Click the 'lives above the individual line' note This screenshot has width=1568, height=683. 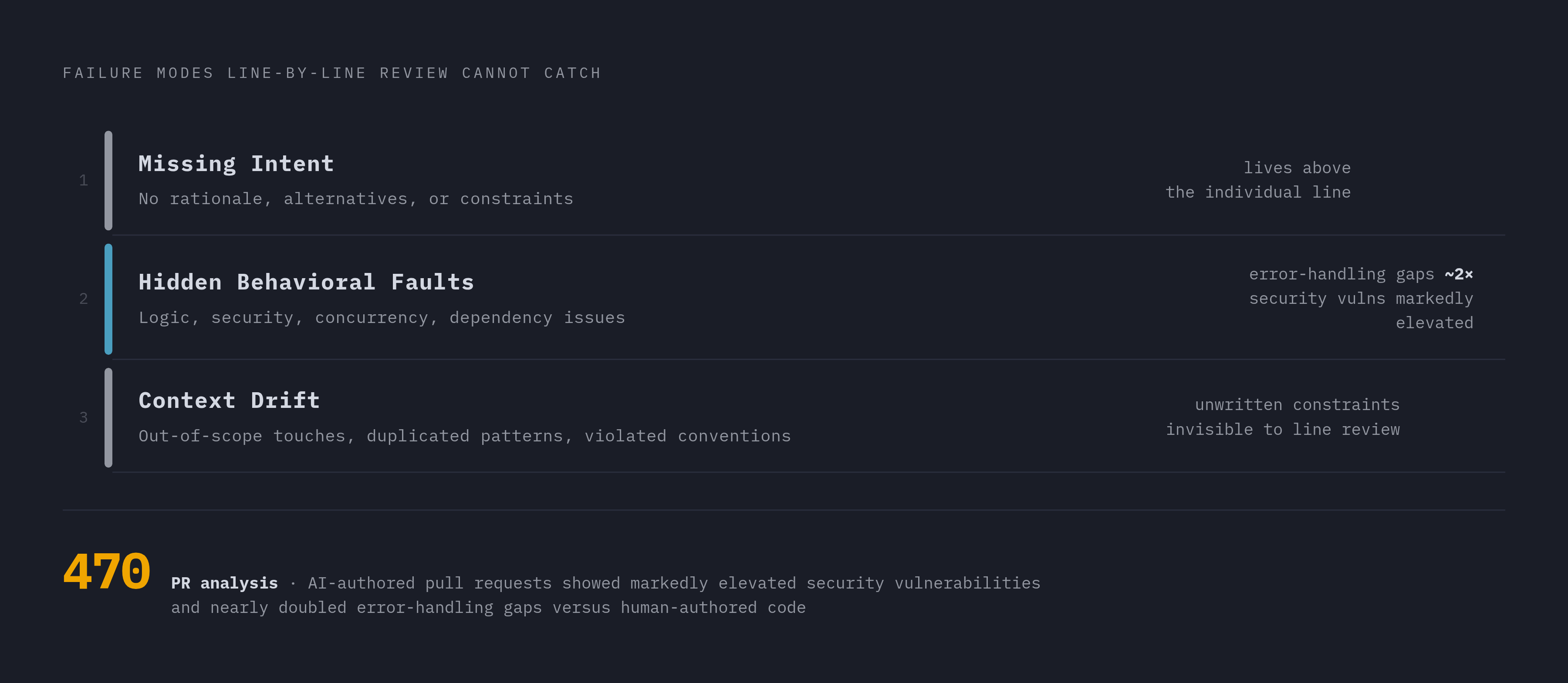point(1258,180)
